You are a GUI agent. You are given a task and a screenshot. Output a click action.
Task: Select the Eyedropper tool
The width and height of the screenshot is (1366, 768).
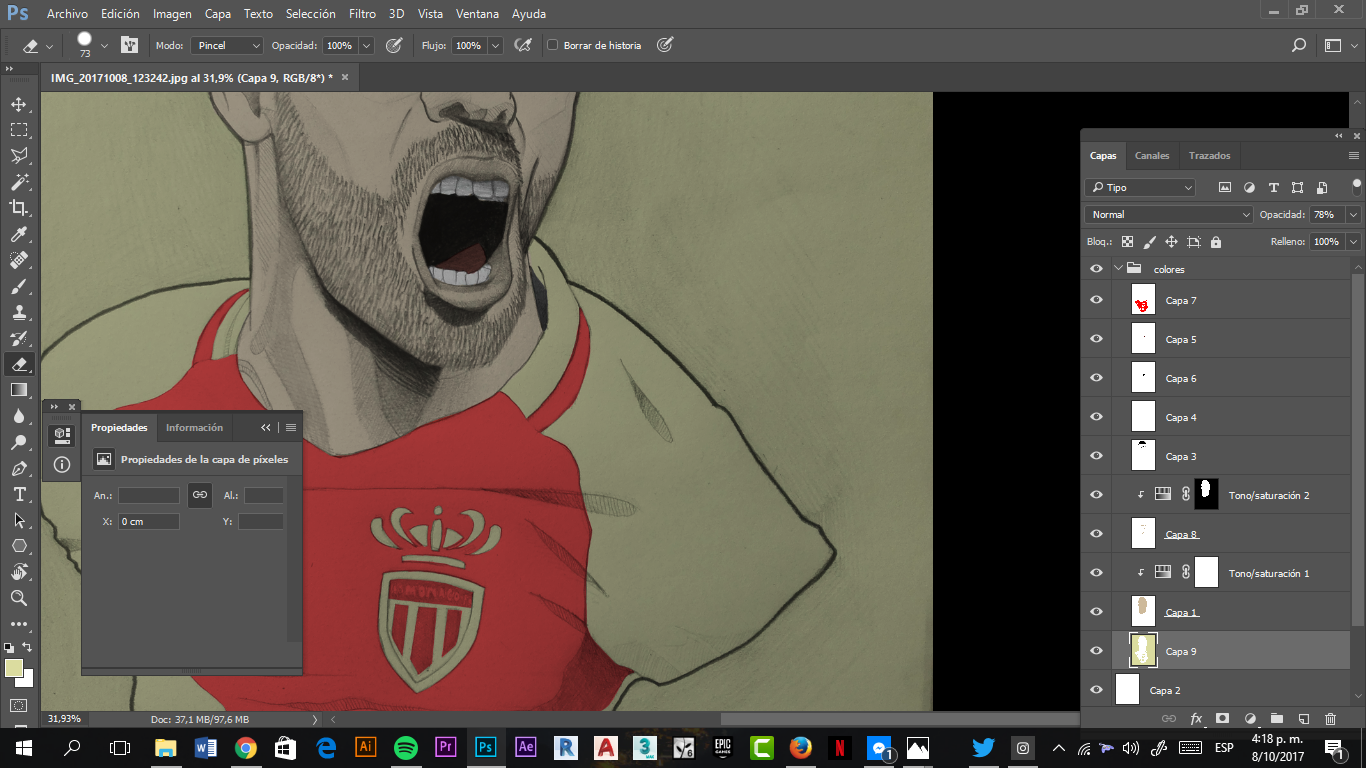(x=18, y=234)
